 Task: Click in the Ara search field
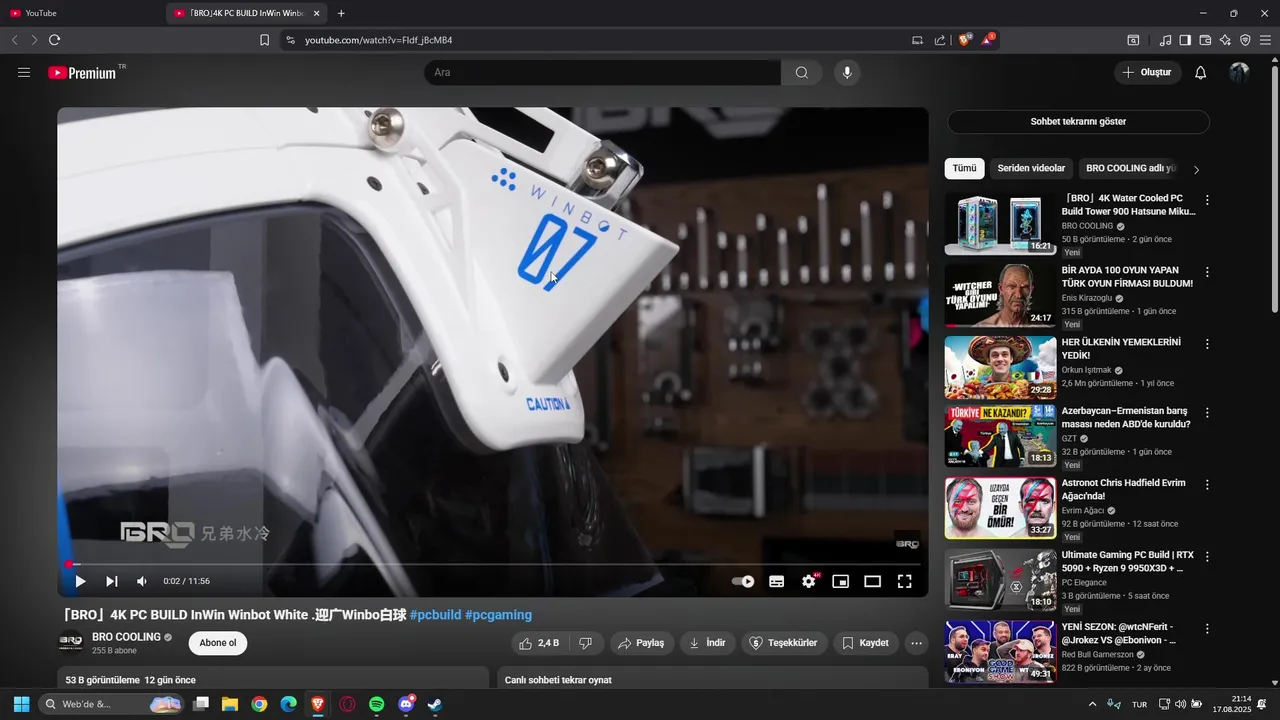tap(603, 73)
